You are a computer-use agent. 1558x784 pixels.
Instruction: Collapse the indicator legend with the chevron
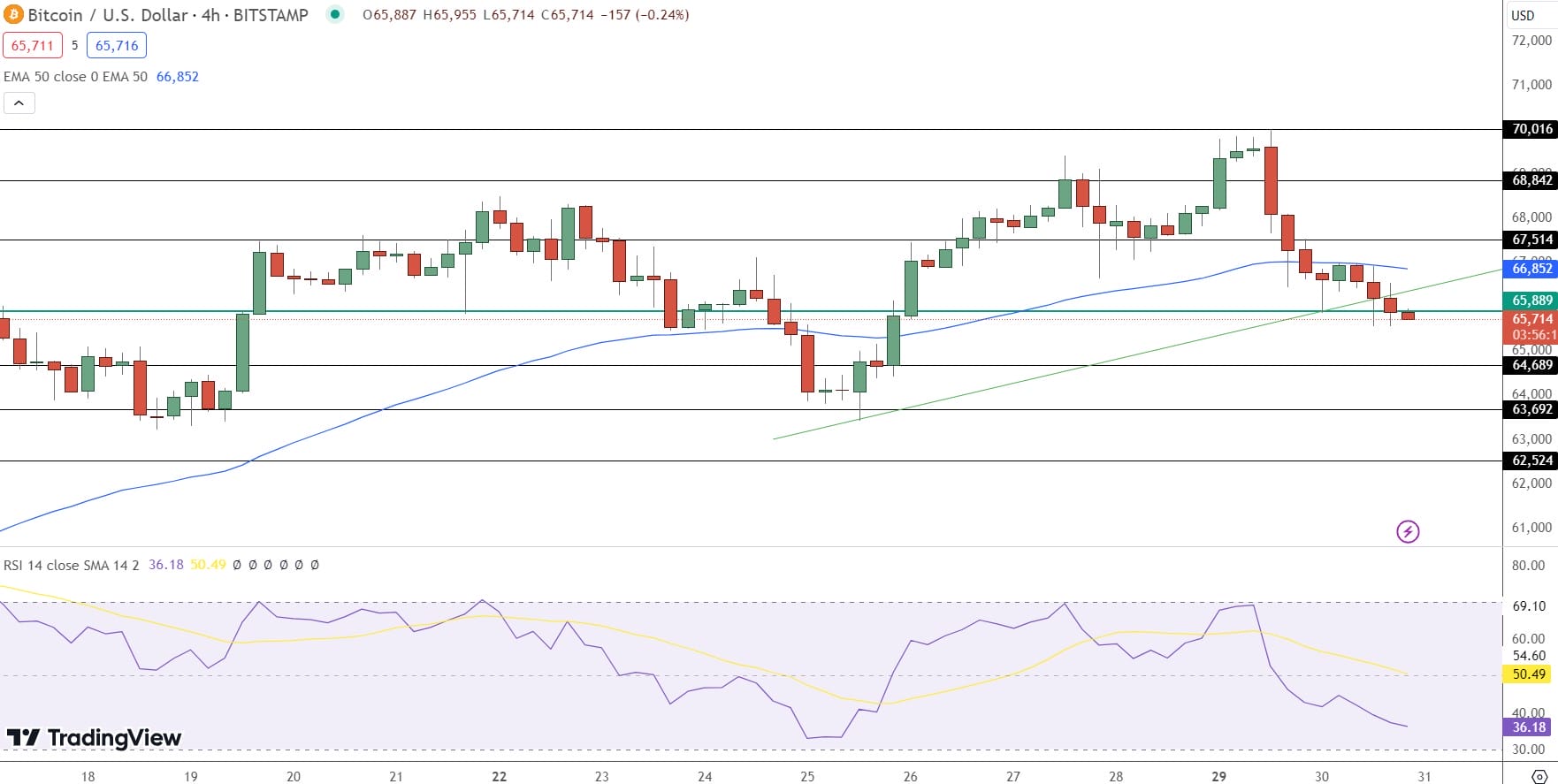[19, 103]
